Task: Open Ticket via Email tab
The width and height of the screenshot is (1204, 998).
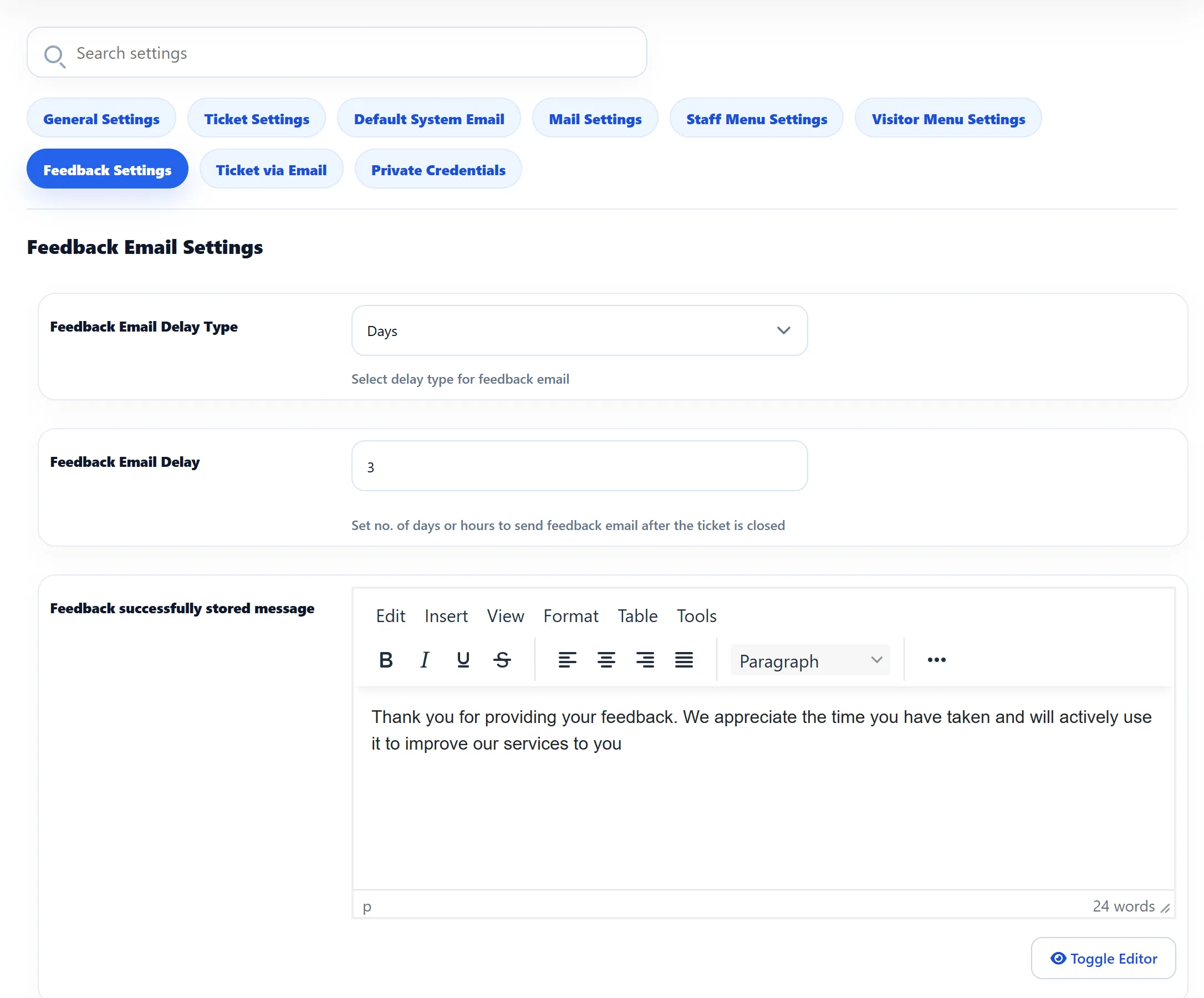Action: click(x=271, y=170)
